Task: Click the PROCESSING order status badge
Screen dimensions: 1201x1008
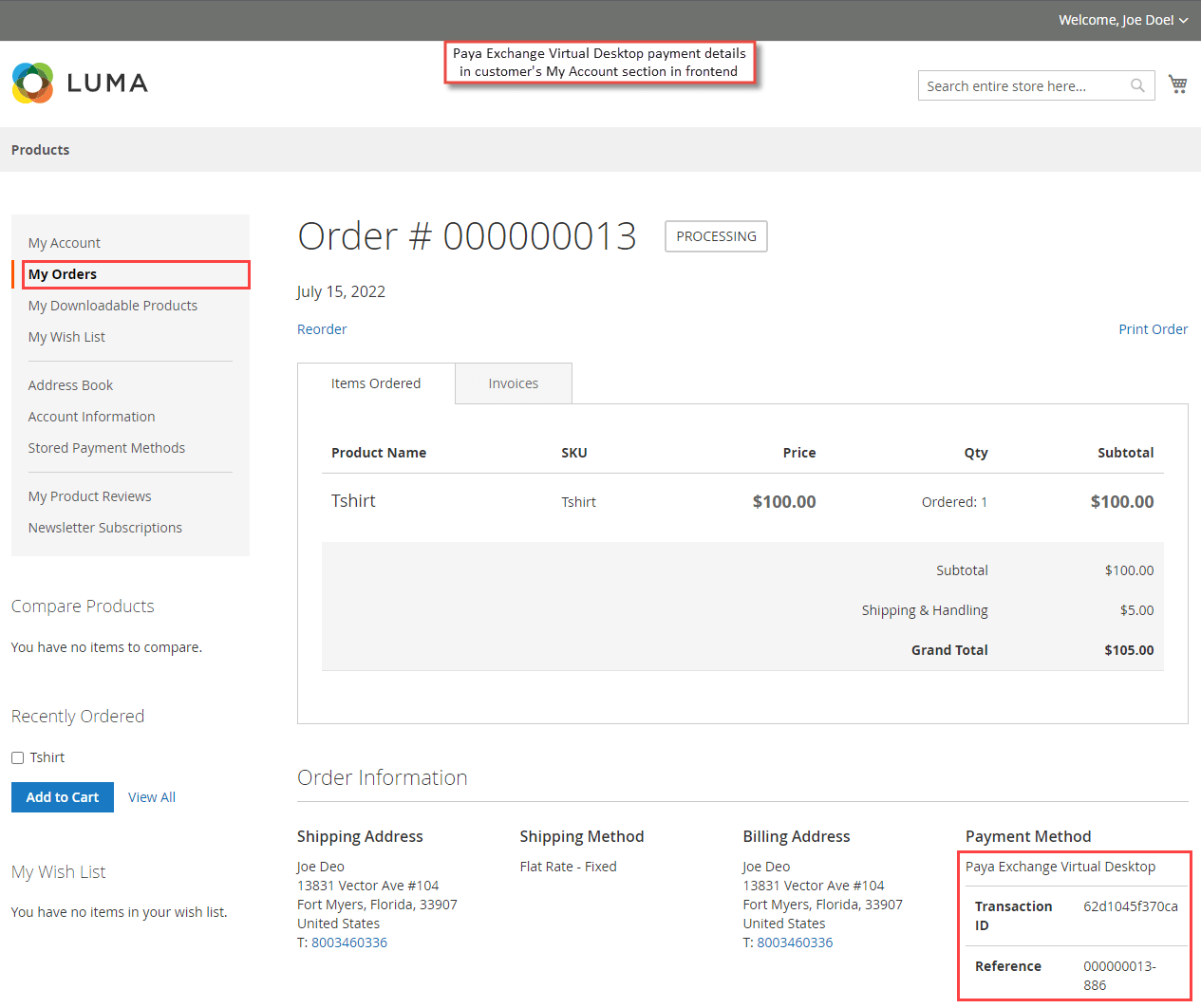Action: (x=716, y=236)
